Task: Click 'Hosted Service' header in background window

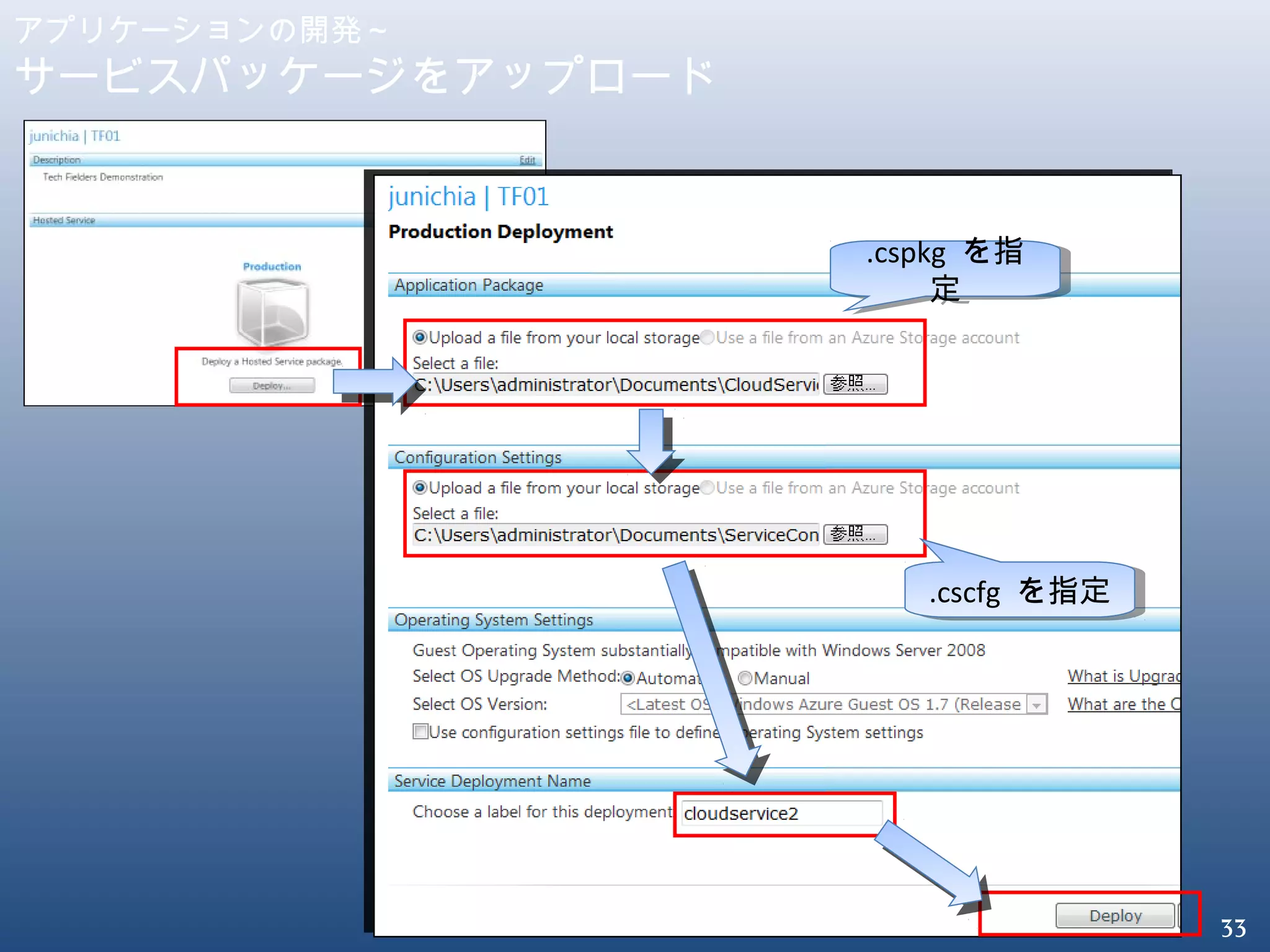Action: coord(64,221)
